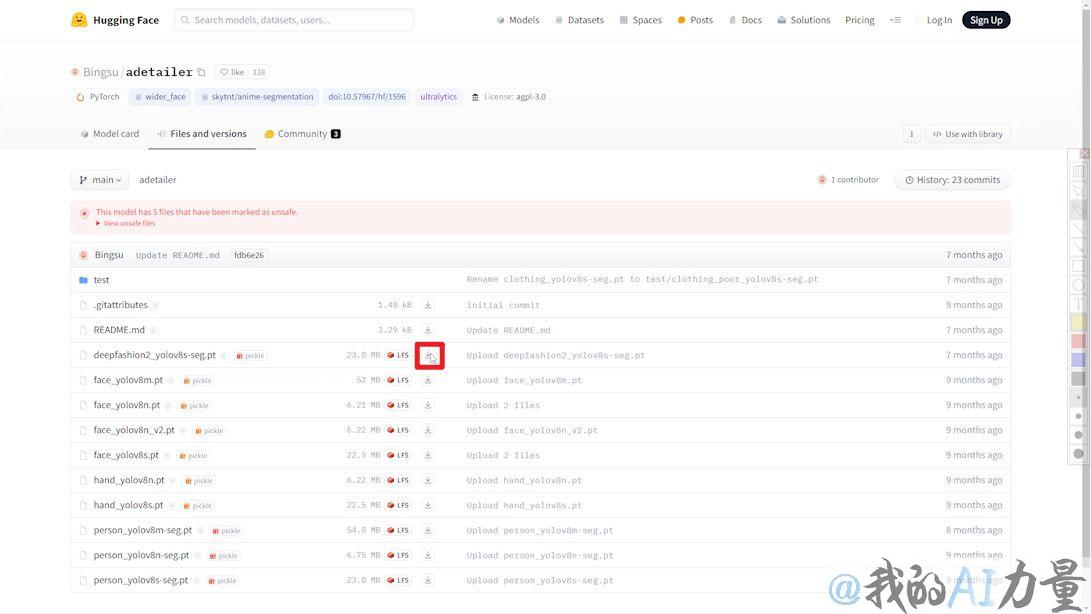This screenshot has height=614, width=1091.
Task: Select the rectangle annotation tool
Action: coord(1078,266)
